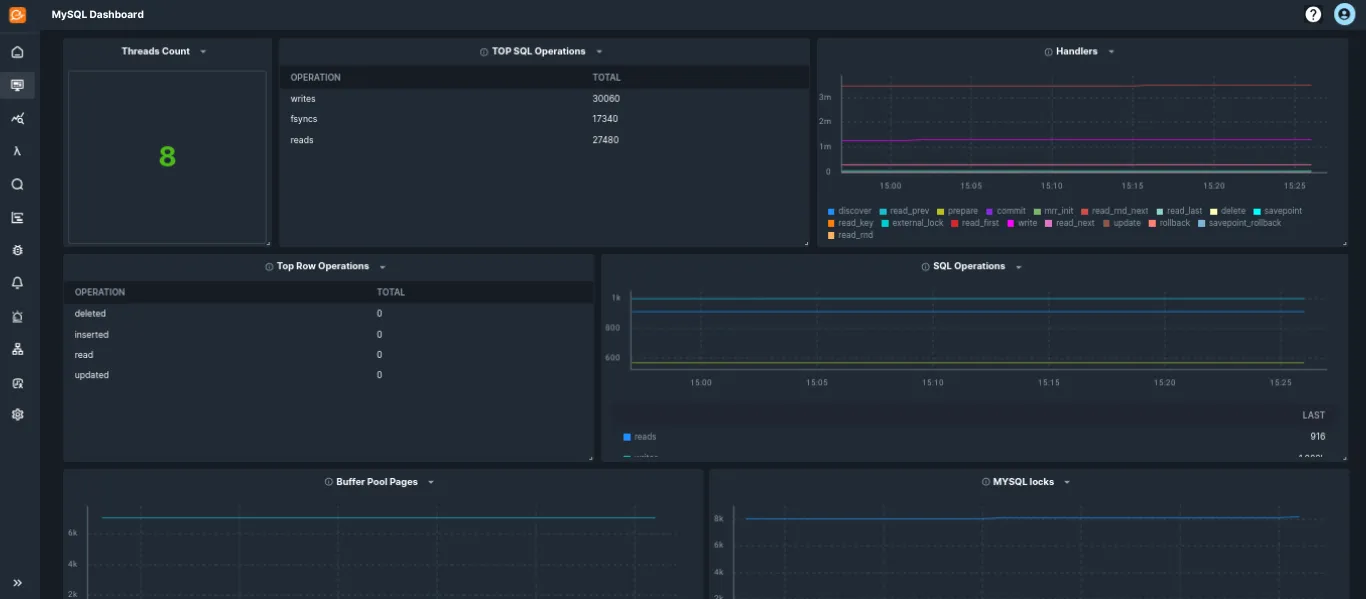Toggle the mrr_init series in Handlers legend
Image resolution: width=1366 pixels, height=599 pixels.
[1054, 211]
